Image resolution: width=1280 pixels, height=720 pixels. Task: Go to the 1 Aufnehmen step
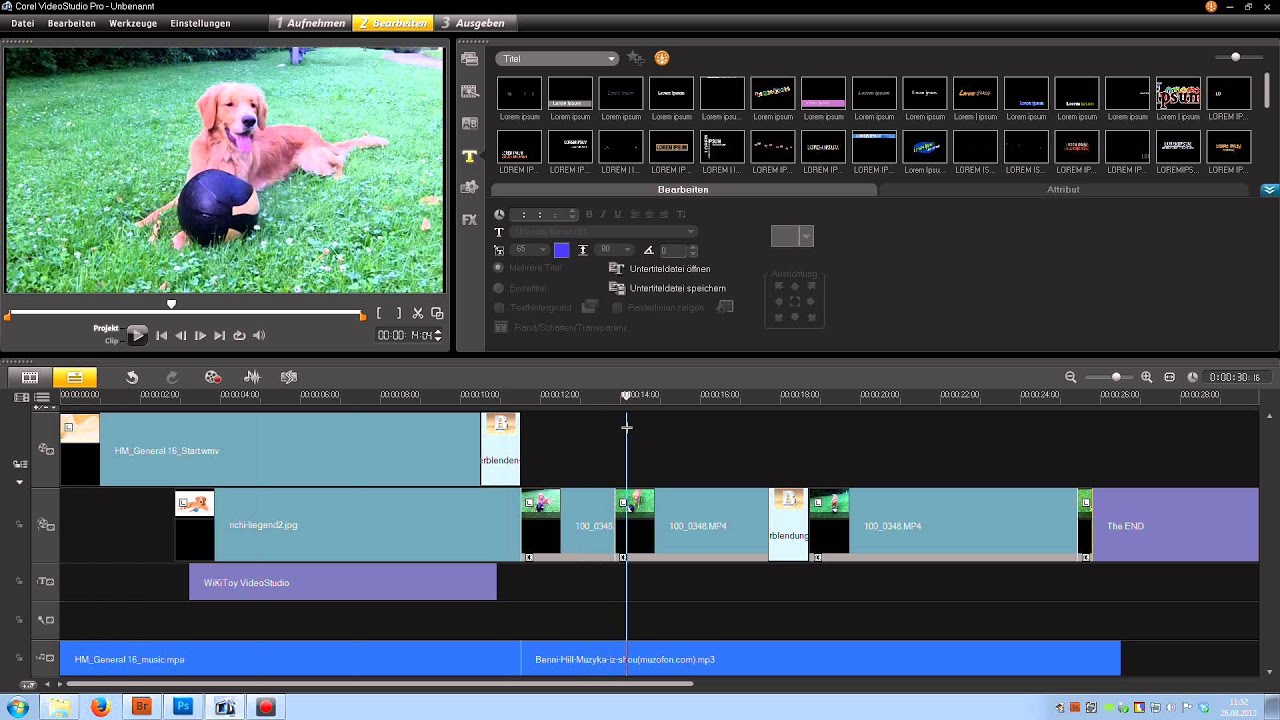pyautogui.click(x=311, y=23)
